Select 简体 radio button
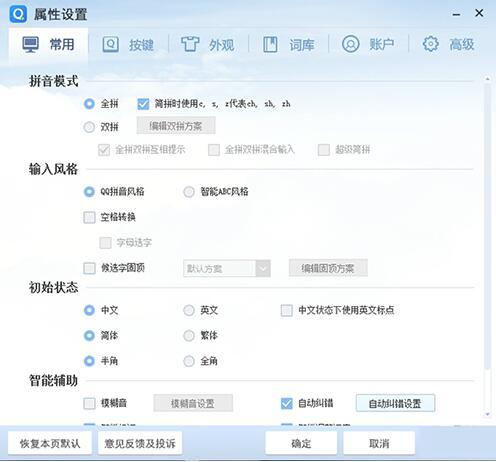 point(89,335)
